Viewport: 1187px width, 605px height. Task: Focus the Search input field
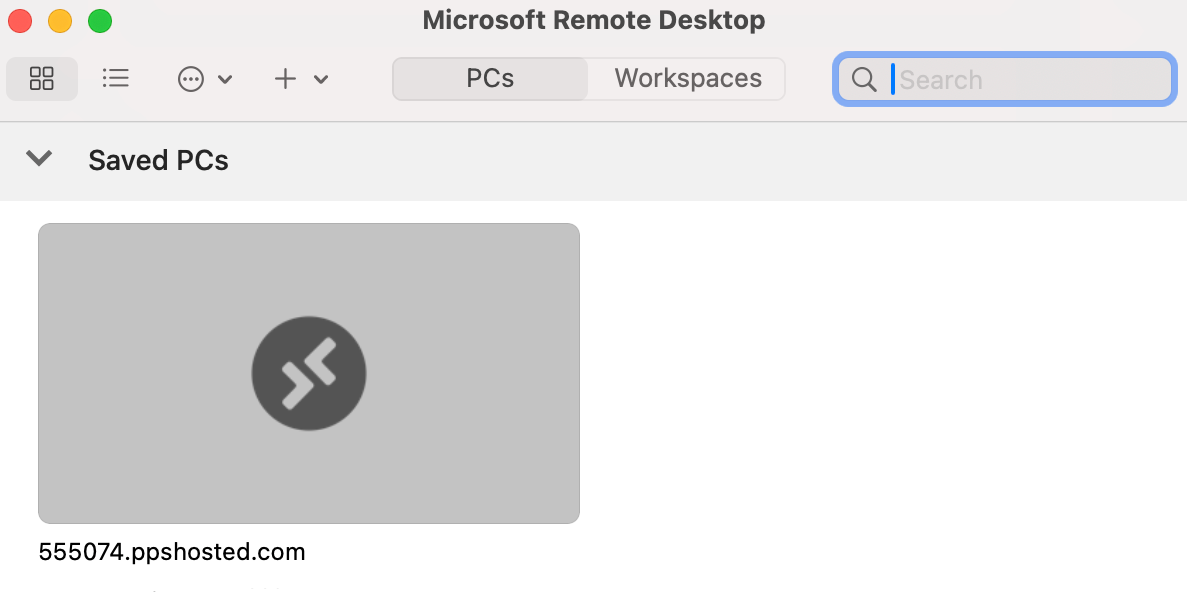(1005, 80)
